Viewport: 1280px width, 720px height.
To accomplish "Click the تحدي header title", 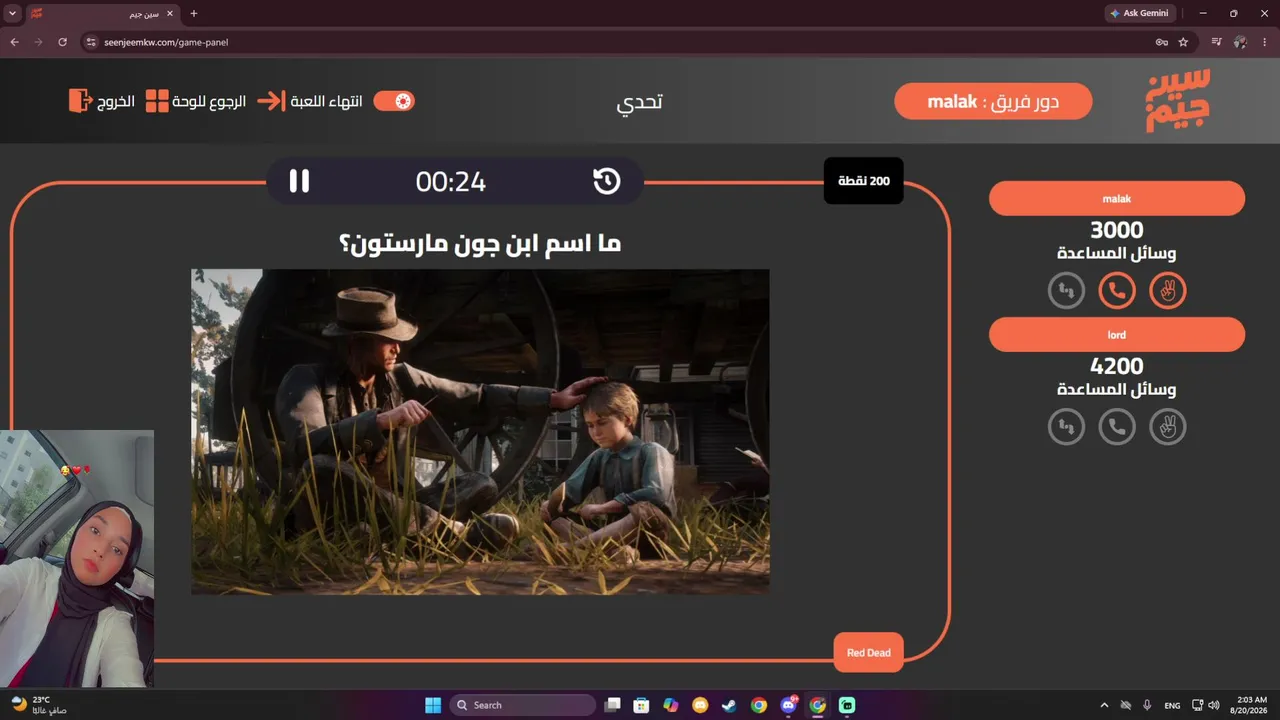I will pos(640,102).
